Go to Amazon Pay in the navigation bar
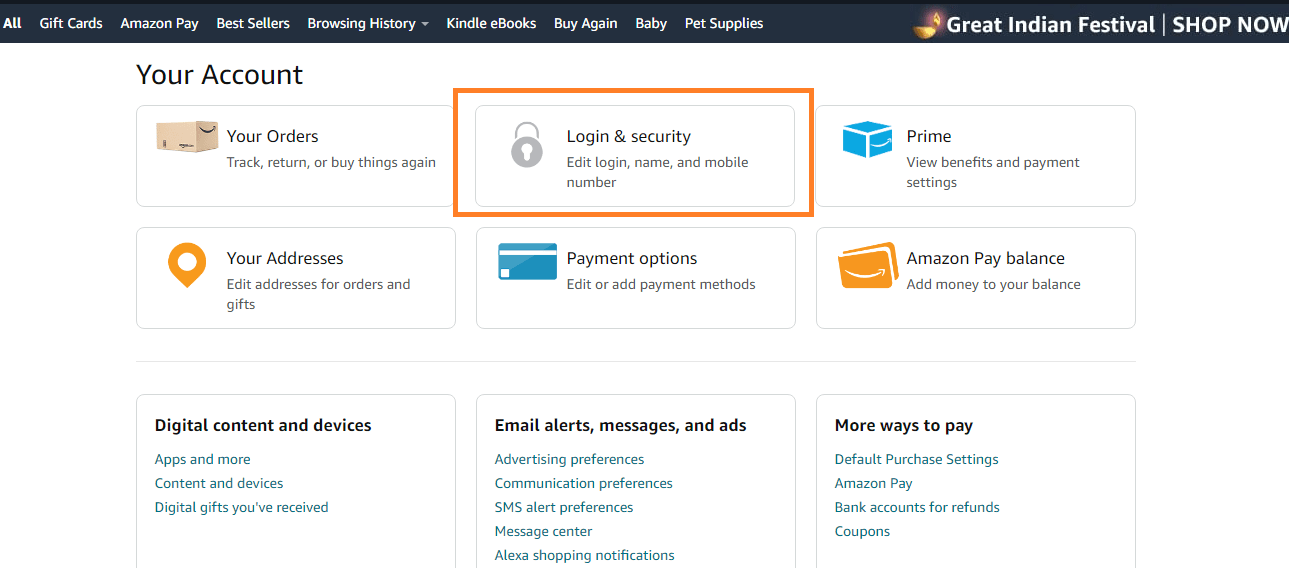Image resolution: width=1289 pixels, height=568 pixels. (159, 23)
